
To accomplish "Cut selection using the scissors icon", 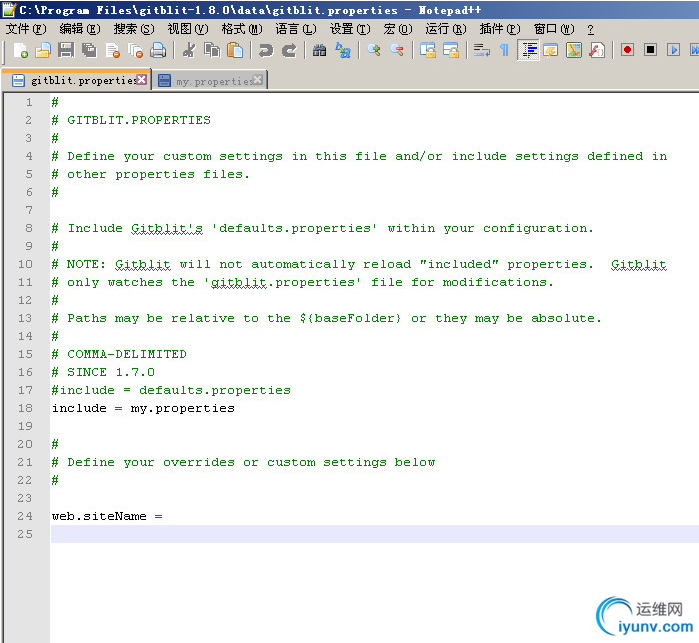I will pos(189,50).
